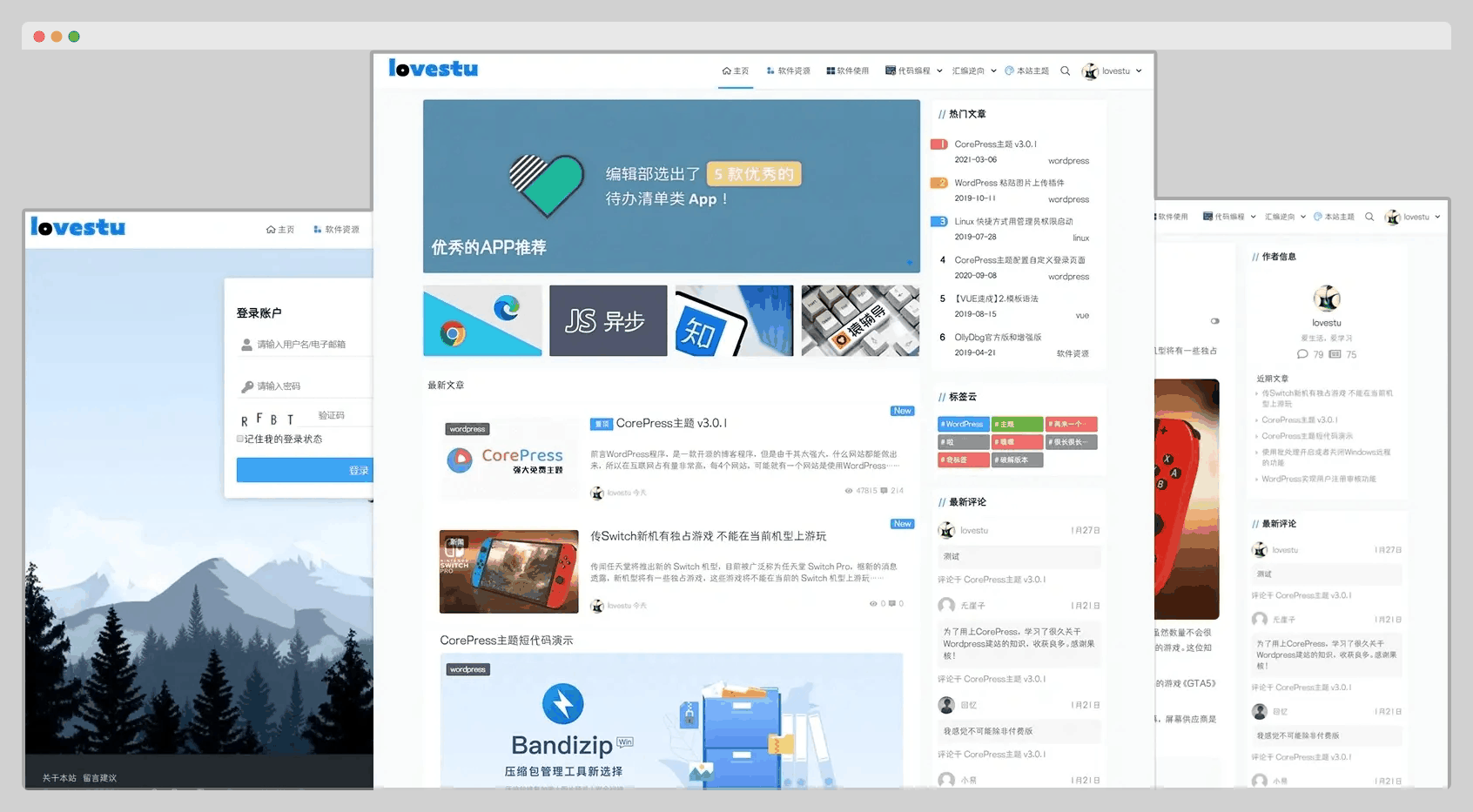
Task: Click the username/email input field
Action: click(305, 345)
